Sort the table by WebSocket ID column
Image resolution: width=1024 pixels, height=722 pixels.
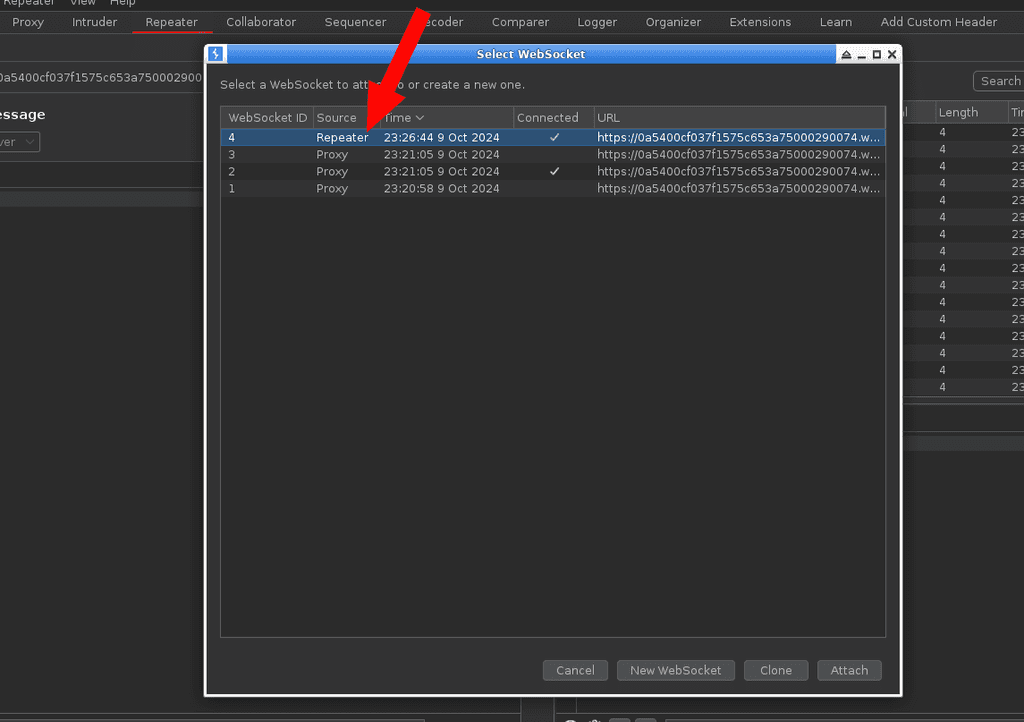coord(267,118)
